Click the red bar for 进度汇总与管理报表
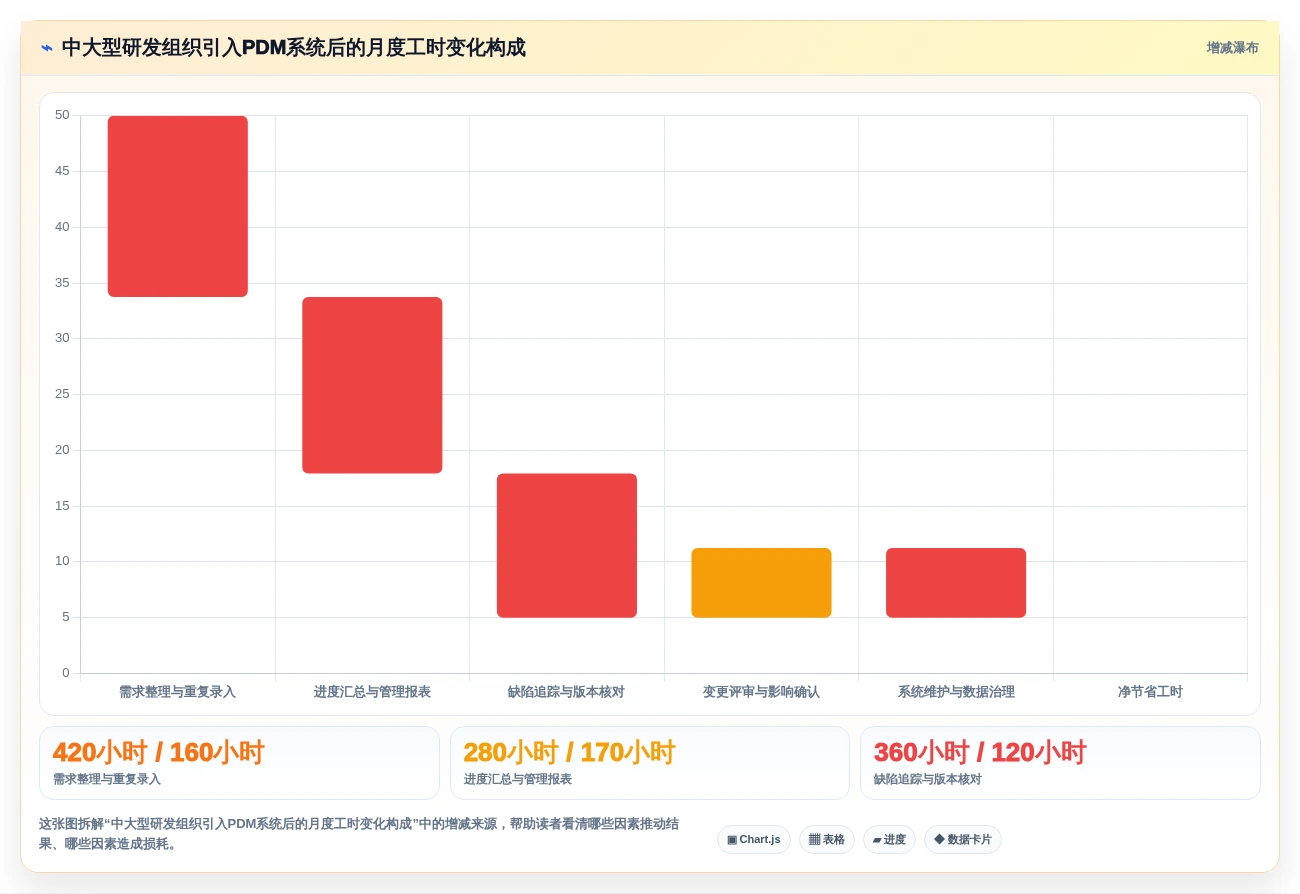The image size is (1300, 894). click(372, 385)
